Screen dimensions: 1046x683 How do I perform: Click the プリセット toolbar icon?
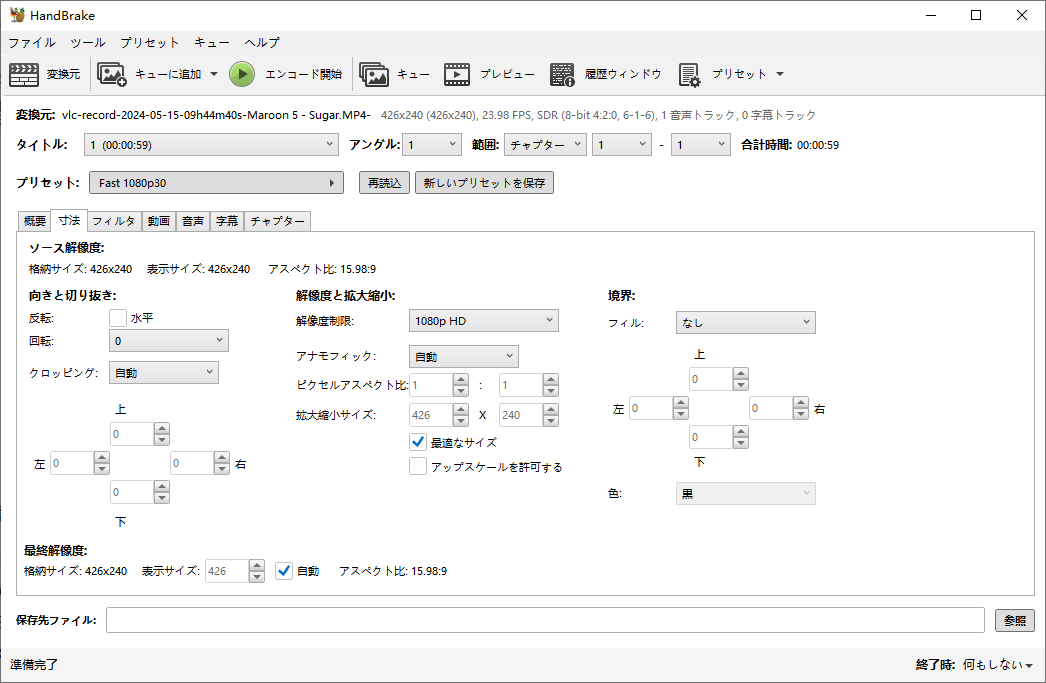[x=689, y=74]
